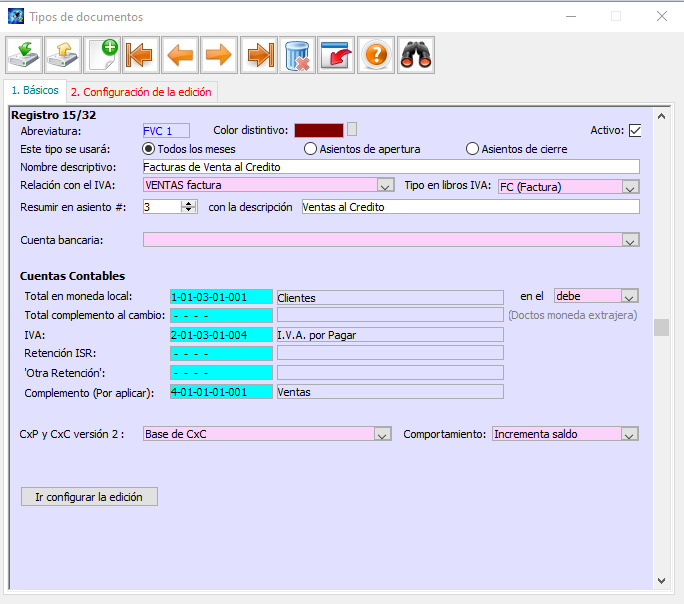Open the Tipo en libros IVA dropdown
The width and height of the screenshot is (684, 604).
click(x=629, y=187)
